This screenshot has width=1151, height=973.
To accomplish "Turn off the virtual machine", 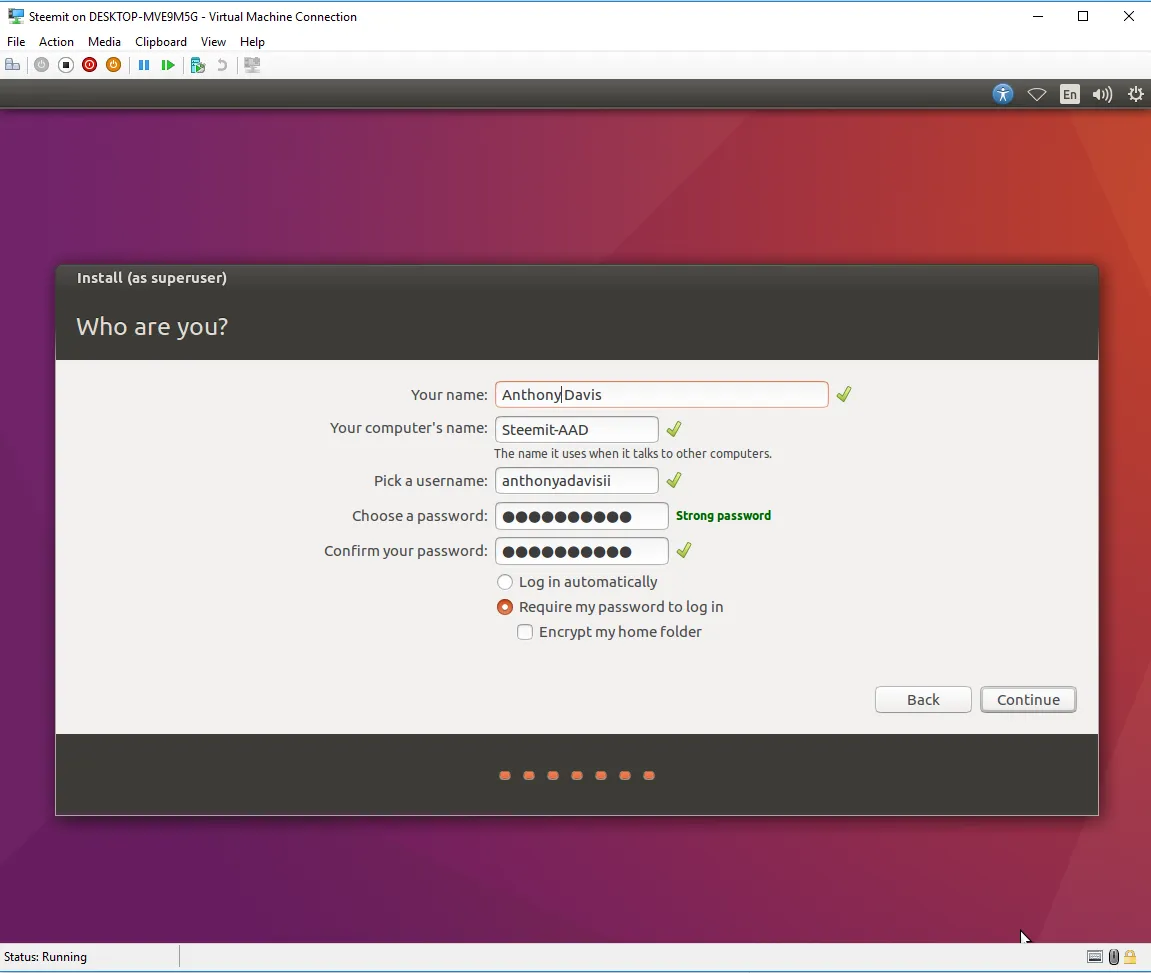I will [x=65, y=65].
